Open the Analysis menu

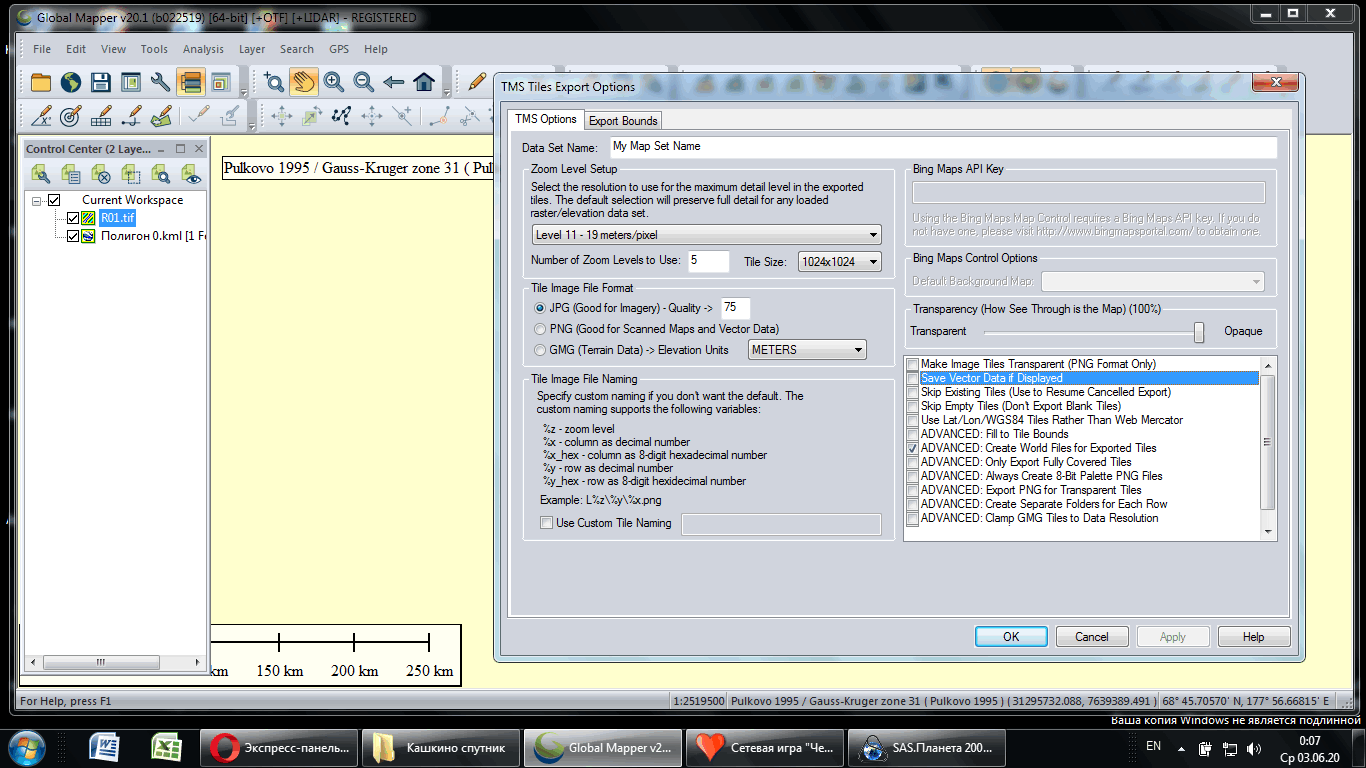(203, 49)
